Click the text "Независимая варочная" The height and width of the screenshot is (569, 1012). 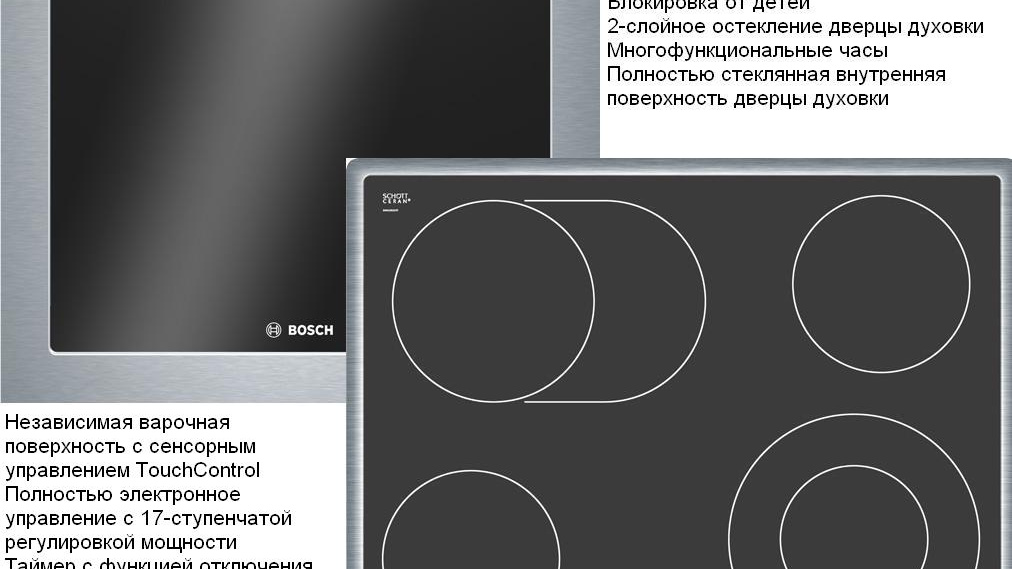117,423
